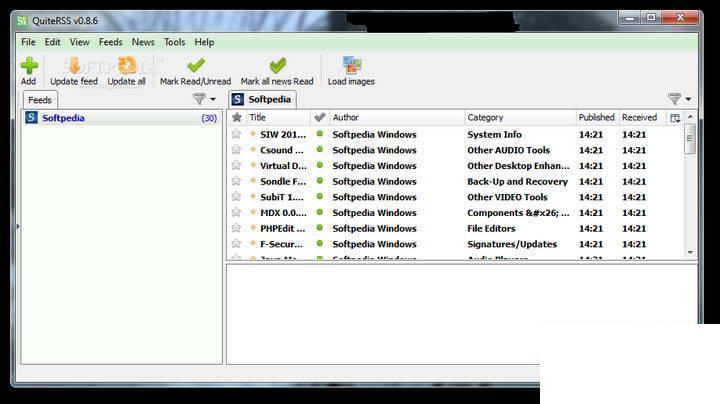Click "File Editors" category cell
Screen dimensions: 720x404
pyautogui.click(x=491, y=228)
